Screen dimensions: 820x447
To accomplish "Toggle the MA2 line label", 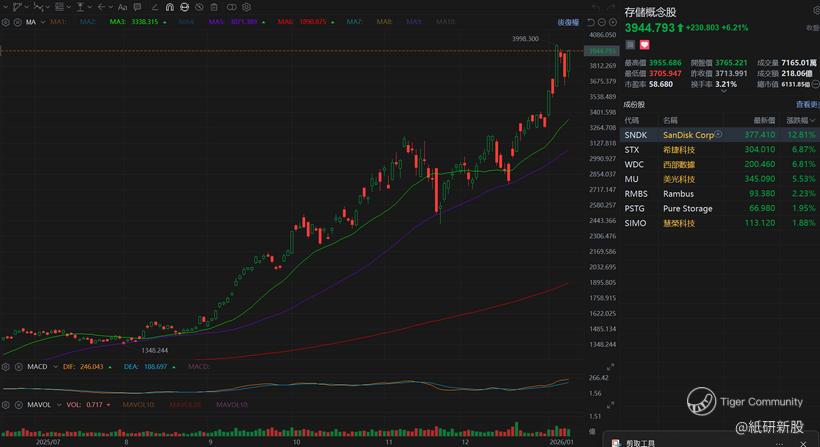I will click(x=88, y=22).
